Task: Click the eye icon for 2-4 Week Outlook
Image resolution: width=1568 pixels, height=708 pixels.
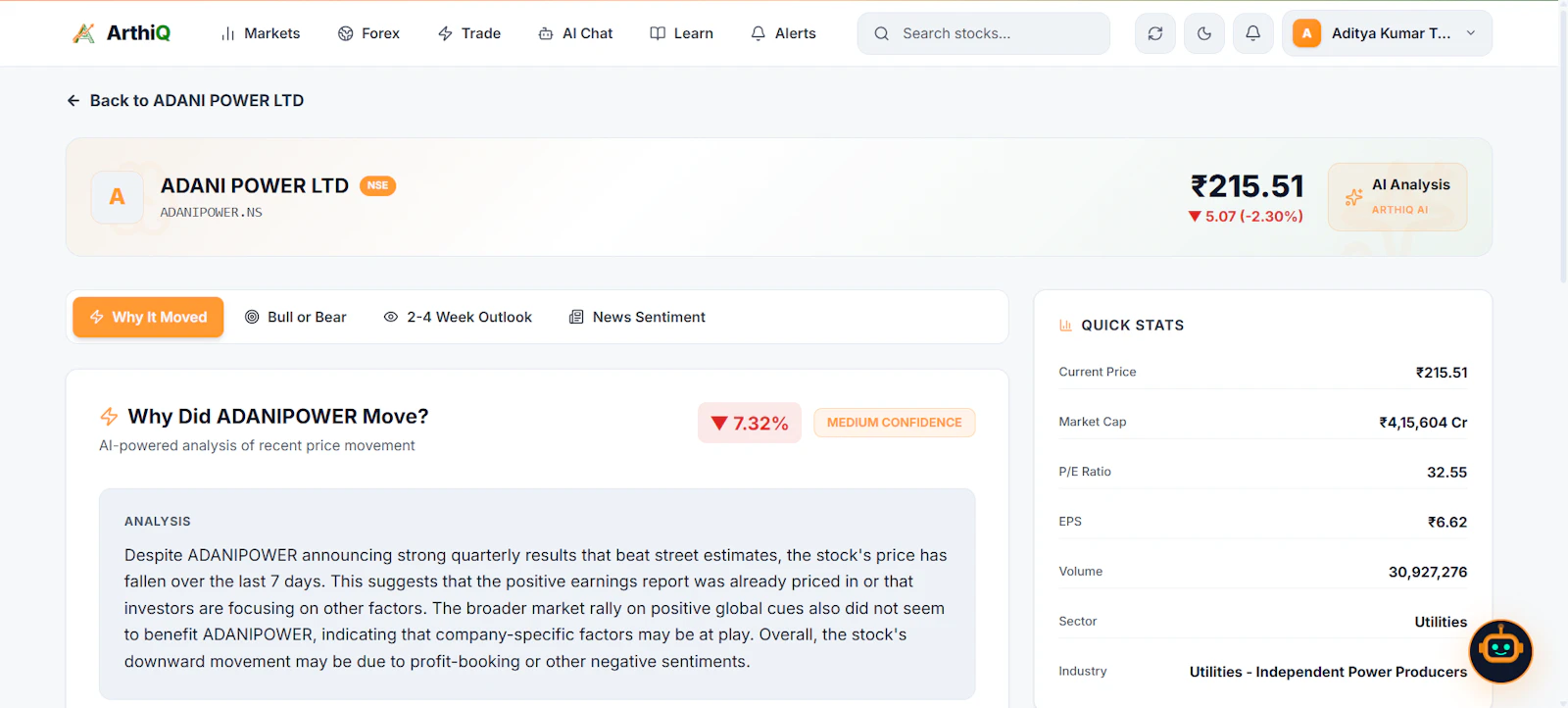Action: pyautogui.click(x=391, y=317)
